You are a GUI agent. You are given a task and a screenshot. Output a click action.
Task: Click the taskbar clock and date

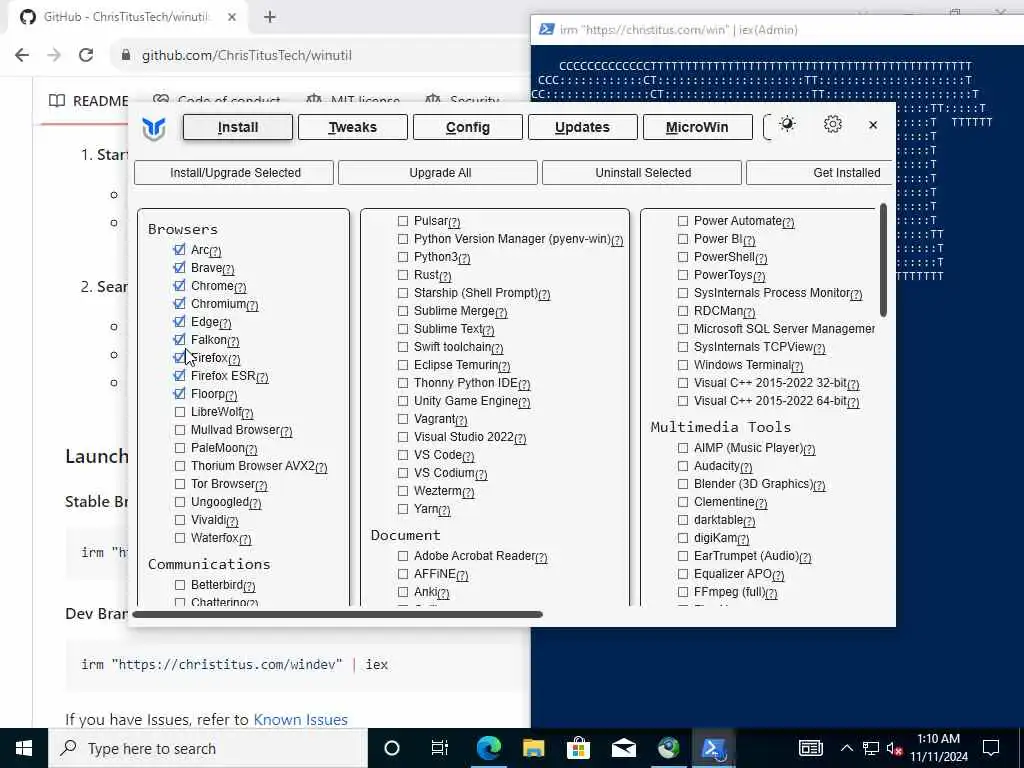pyautogui.click(x=938, y=748)
